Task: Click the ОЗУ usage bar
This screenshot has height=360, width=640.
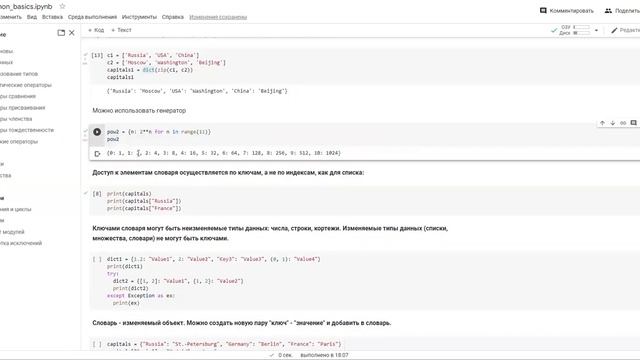Action: (581, 27)
